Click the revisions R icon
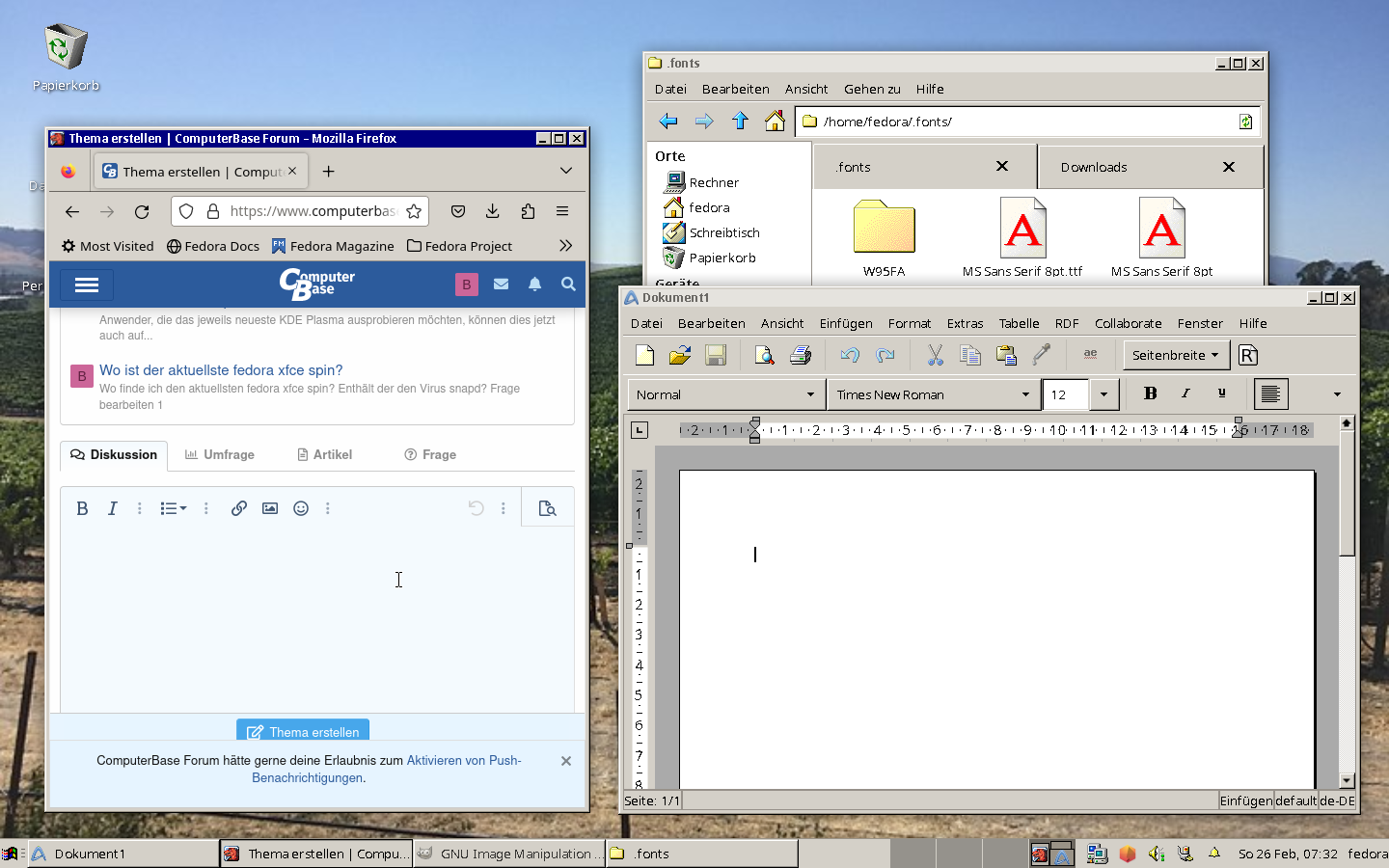 coord(1247,355)
